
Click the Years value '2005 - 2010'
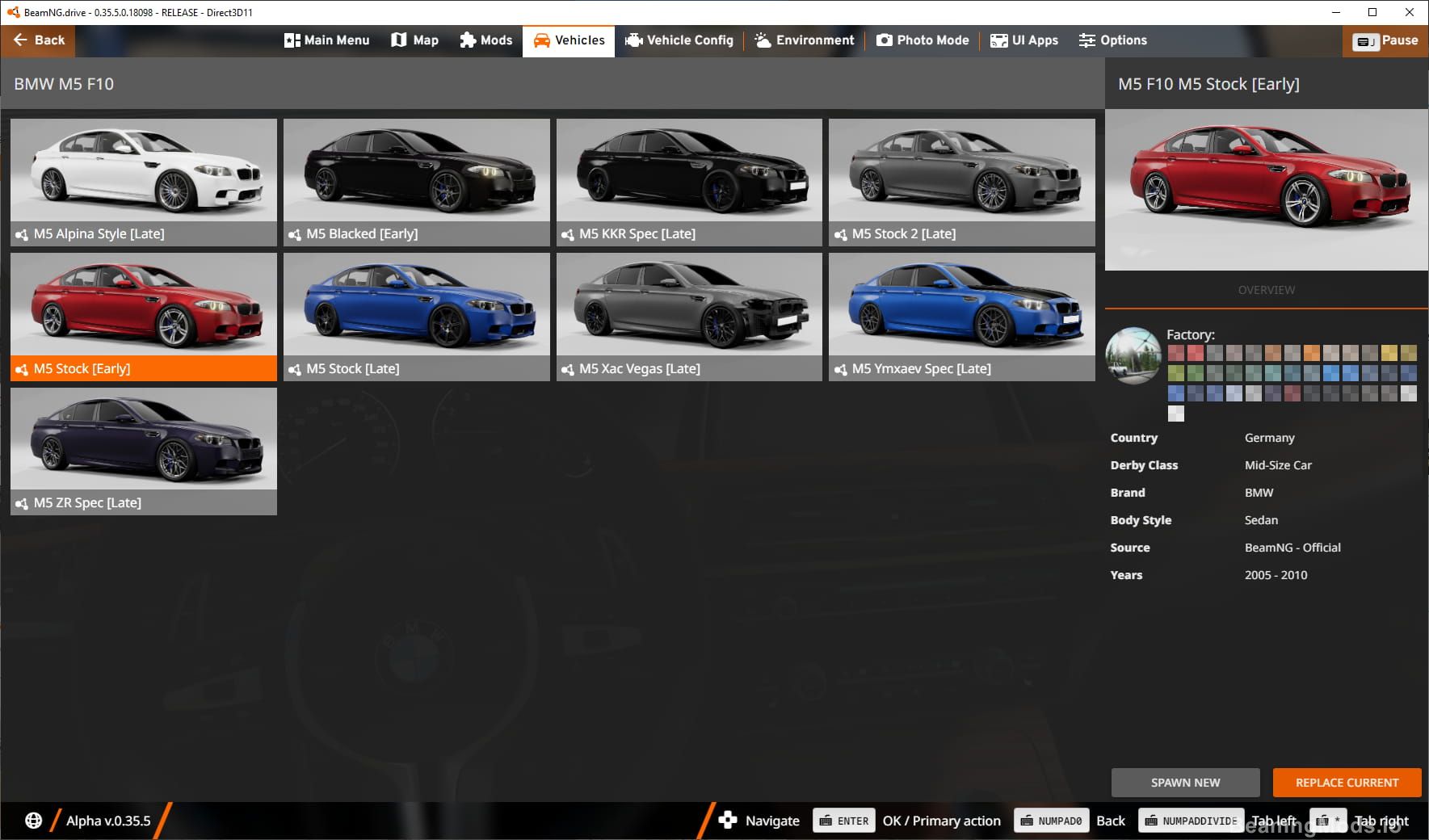click(1276, 575)
